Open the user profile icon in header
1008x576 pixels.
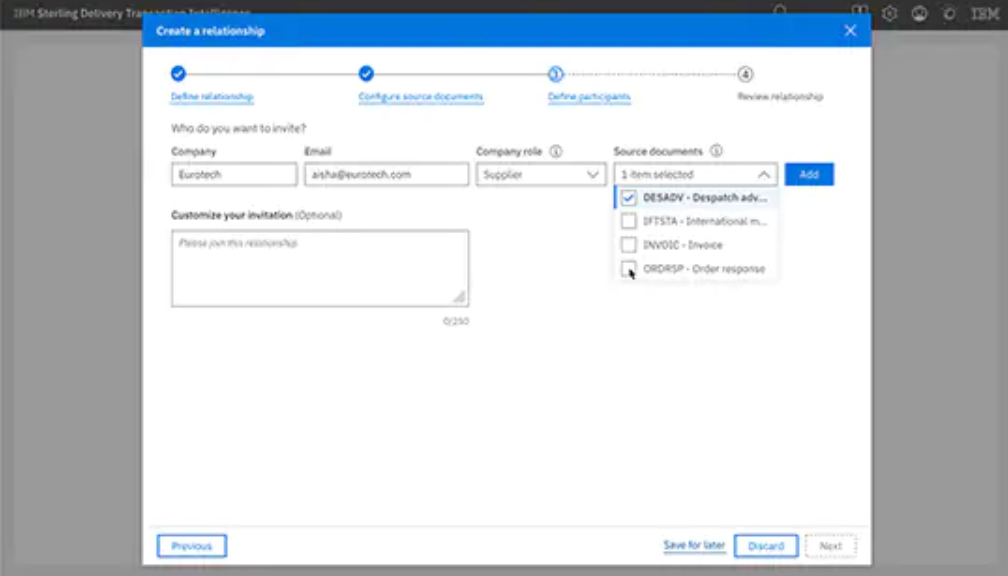(x=919, y=13)
